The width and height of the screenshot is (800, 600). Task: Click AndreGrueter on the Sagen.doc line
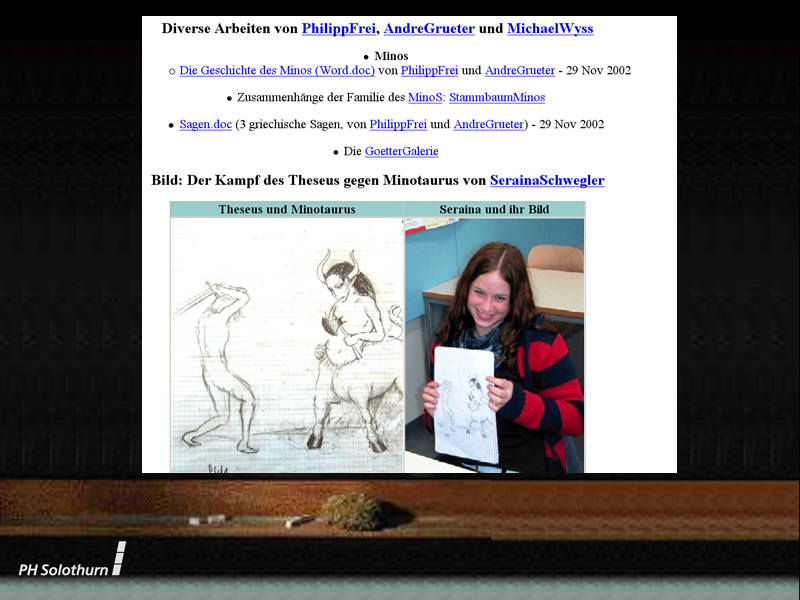488,125
